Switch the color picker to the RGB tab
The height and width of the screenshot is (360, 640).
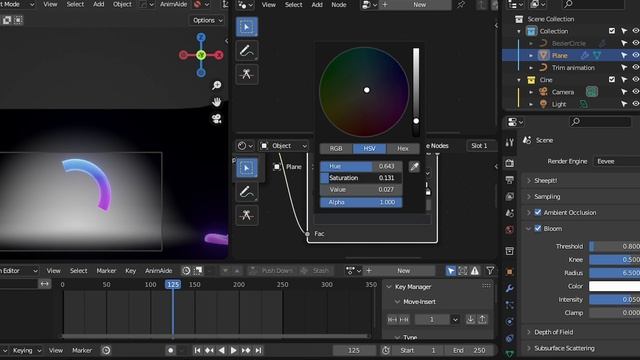(x=336, y=148)
